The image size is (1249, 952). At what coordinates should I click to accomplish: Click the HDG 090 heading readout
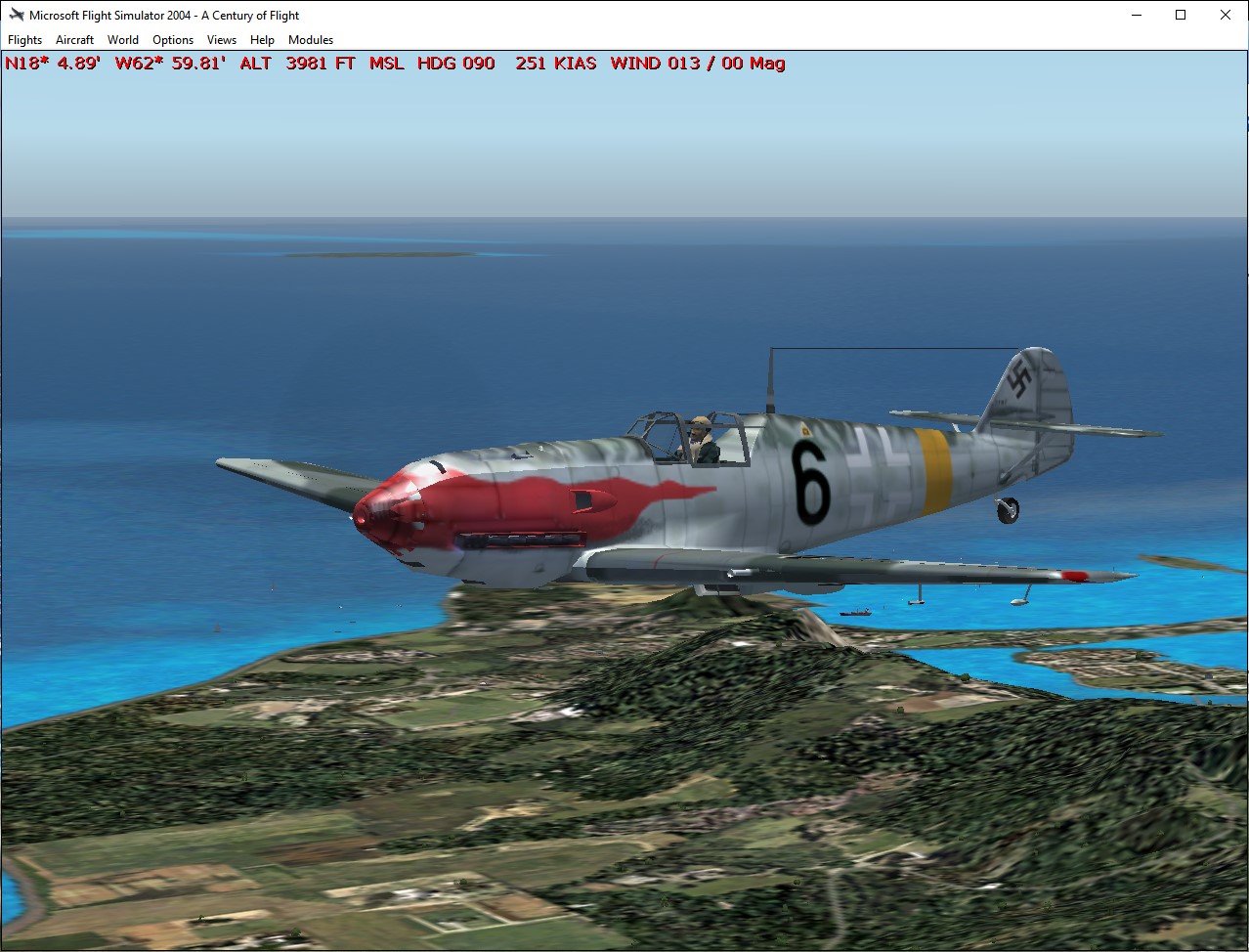click(x=455, y=64)
